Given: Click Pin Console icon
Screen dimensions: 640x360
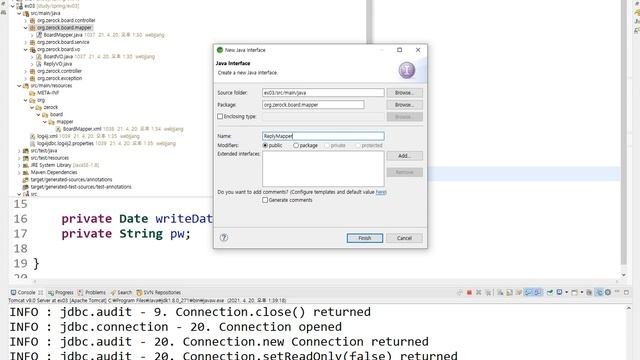Looking at the screenshot, I should [550, 292].
